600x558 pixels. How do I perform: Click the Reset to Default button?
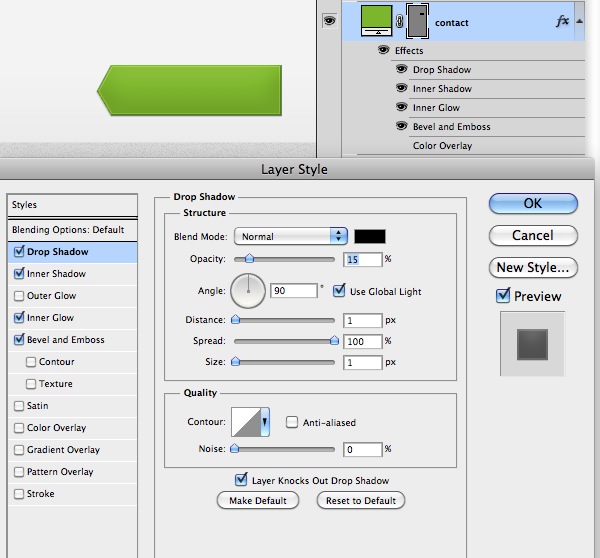coord(361,500)
